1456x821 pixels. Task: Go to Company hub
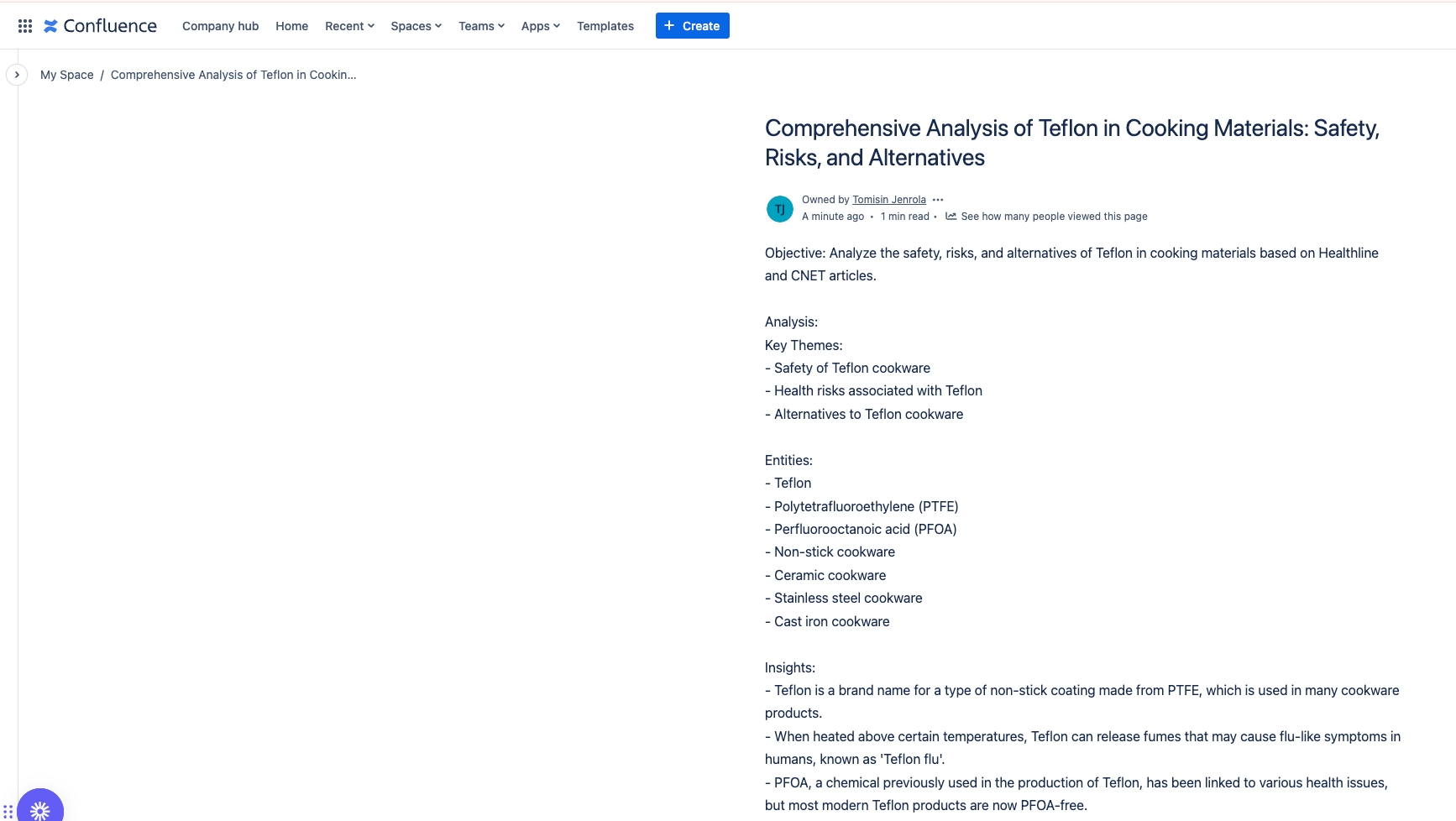(220, 26)
